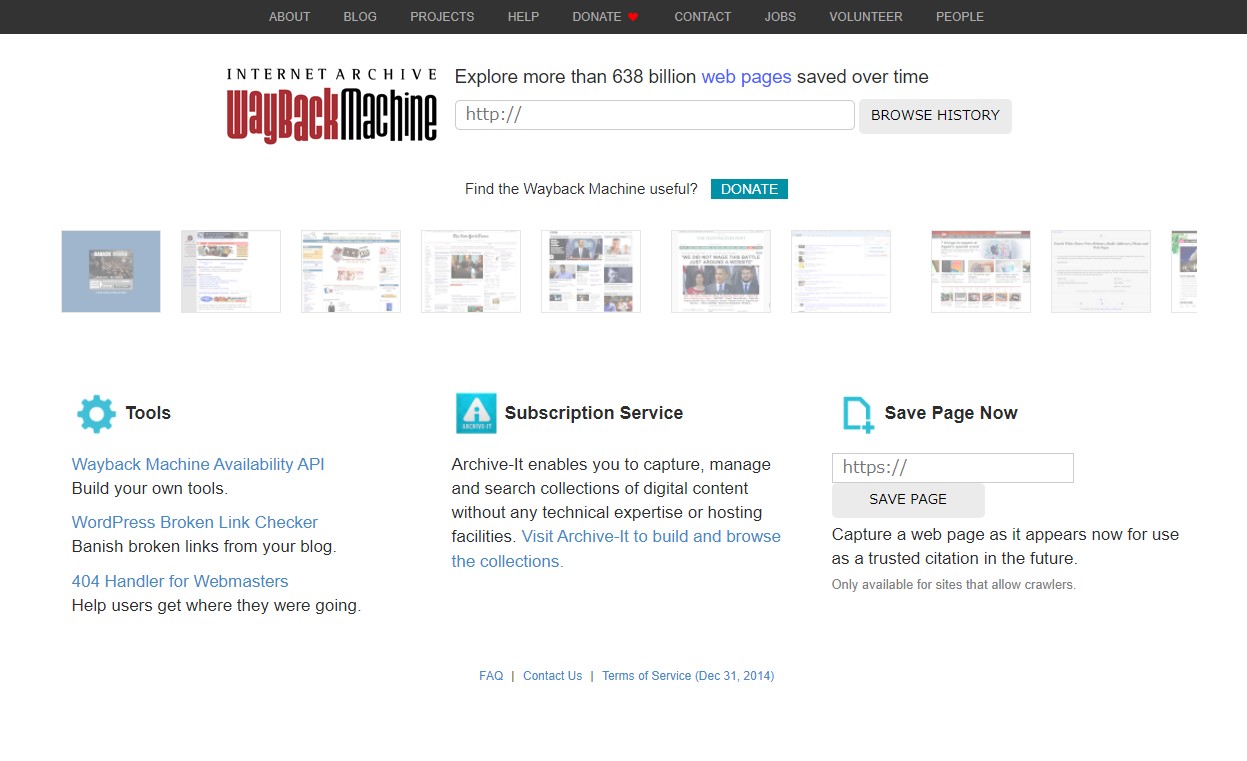The image size is (1247, 761).
Task: Click the teal DONATE button
Action: [749, 189]
